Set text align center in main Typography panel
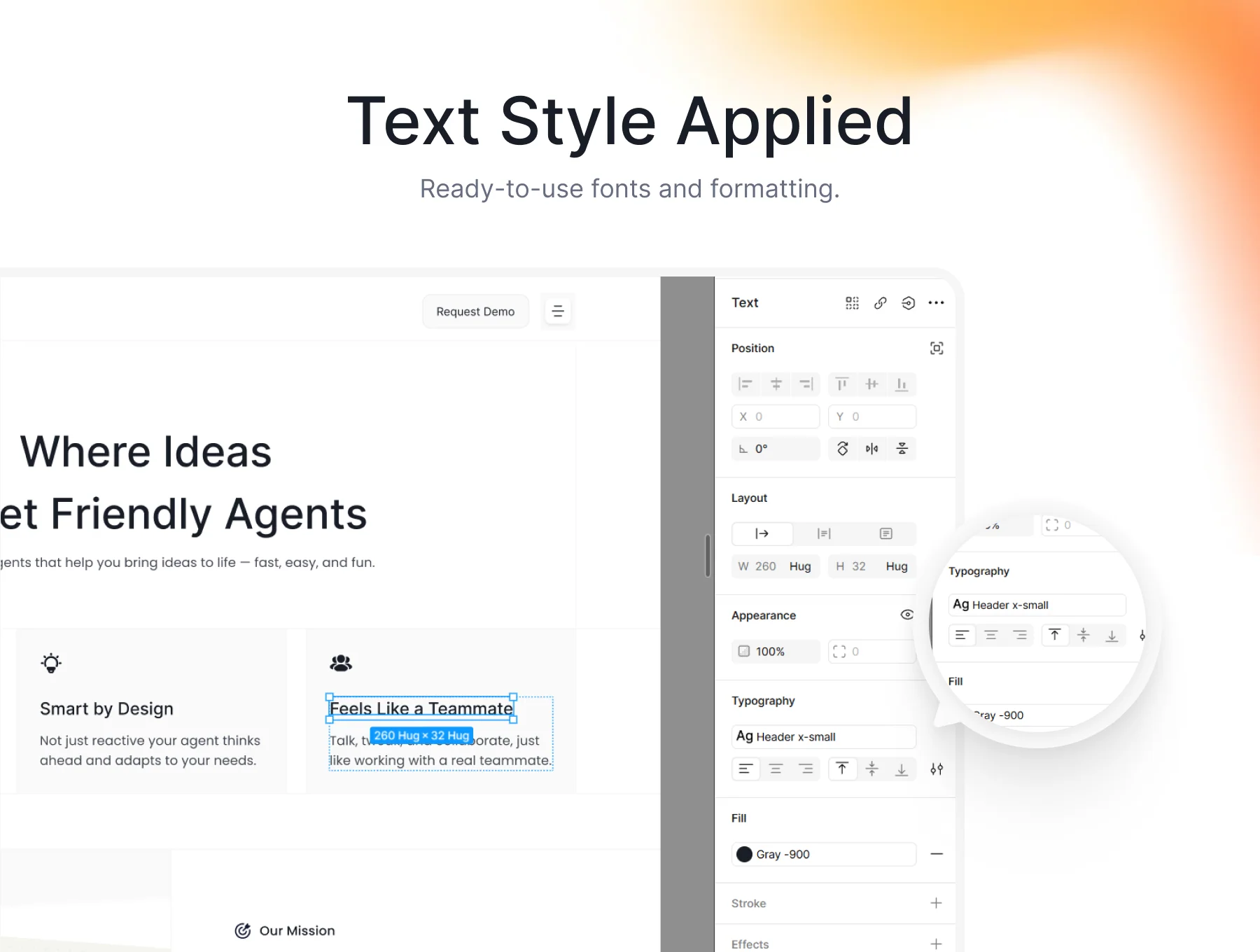Screen dimensions: 1260x952 [x=776, y=769]
